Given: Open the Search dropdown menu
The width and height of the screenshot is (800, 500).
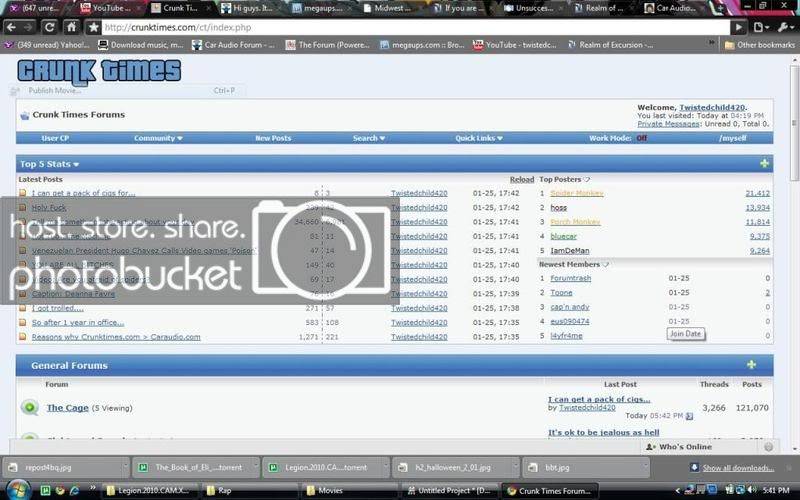Looking at the screenshot, I should [368, 138].
